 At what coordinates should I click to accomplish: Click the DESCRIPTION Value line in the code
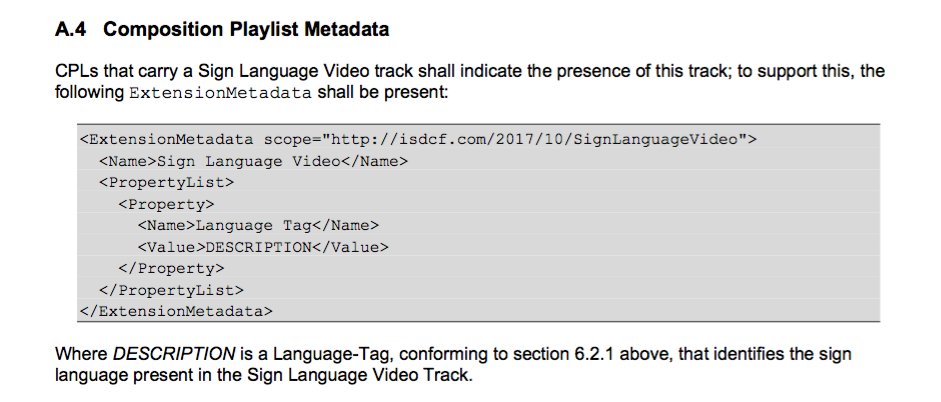(x=262, y=247)
